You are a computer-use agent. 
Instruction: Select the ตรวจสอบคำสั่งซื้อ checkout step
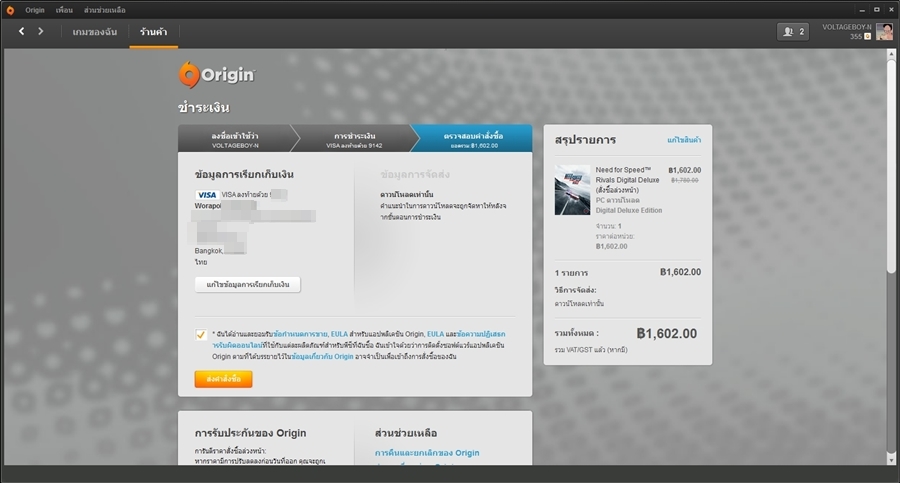[474, 138]
